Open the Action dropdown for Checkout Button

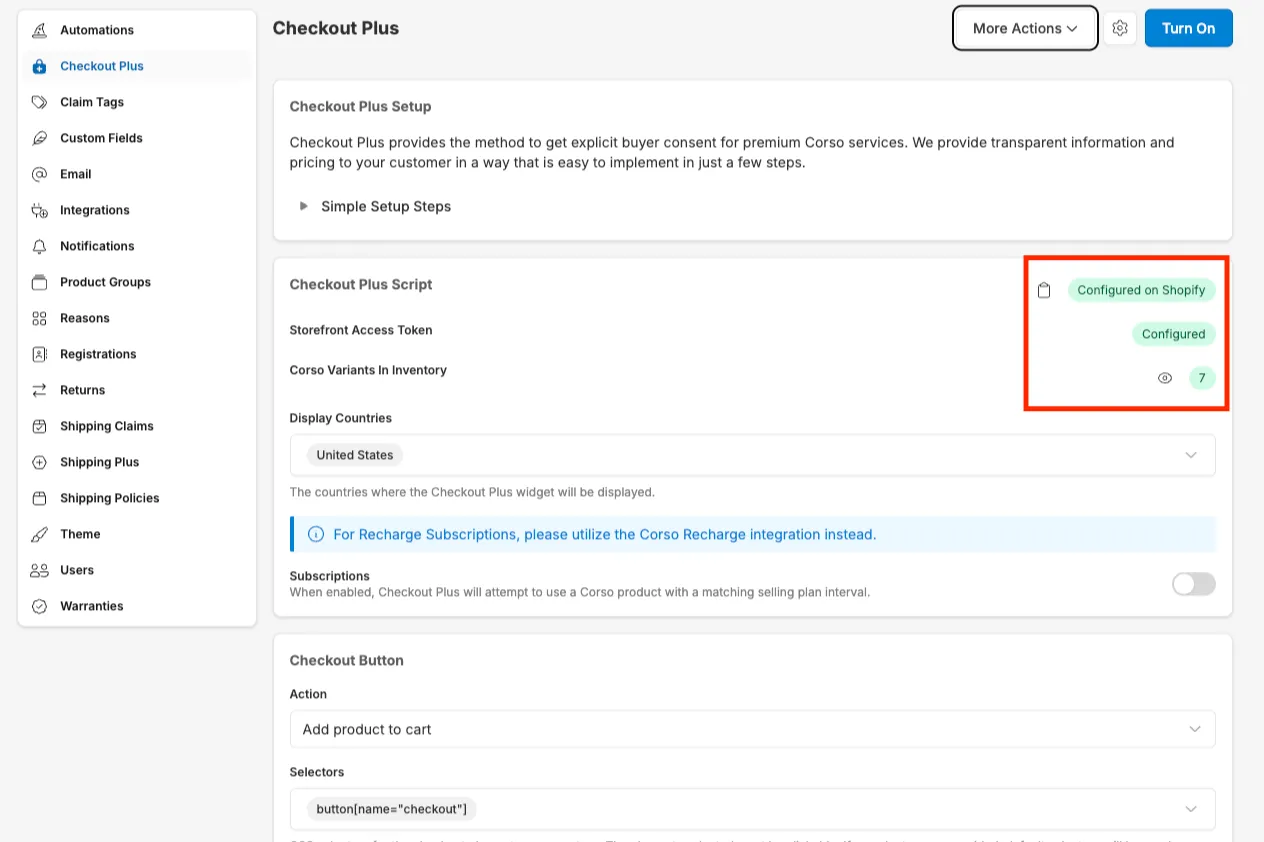click(x=1194, y=729)
